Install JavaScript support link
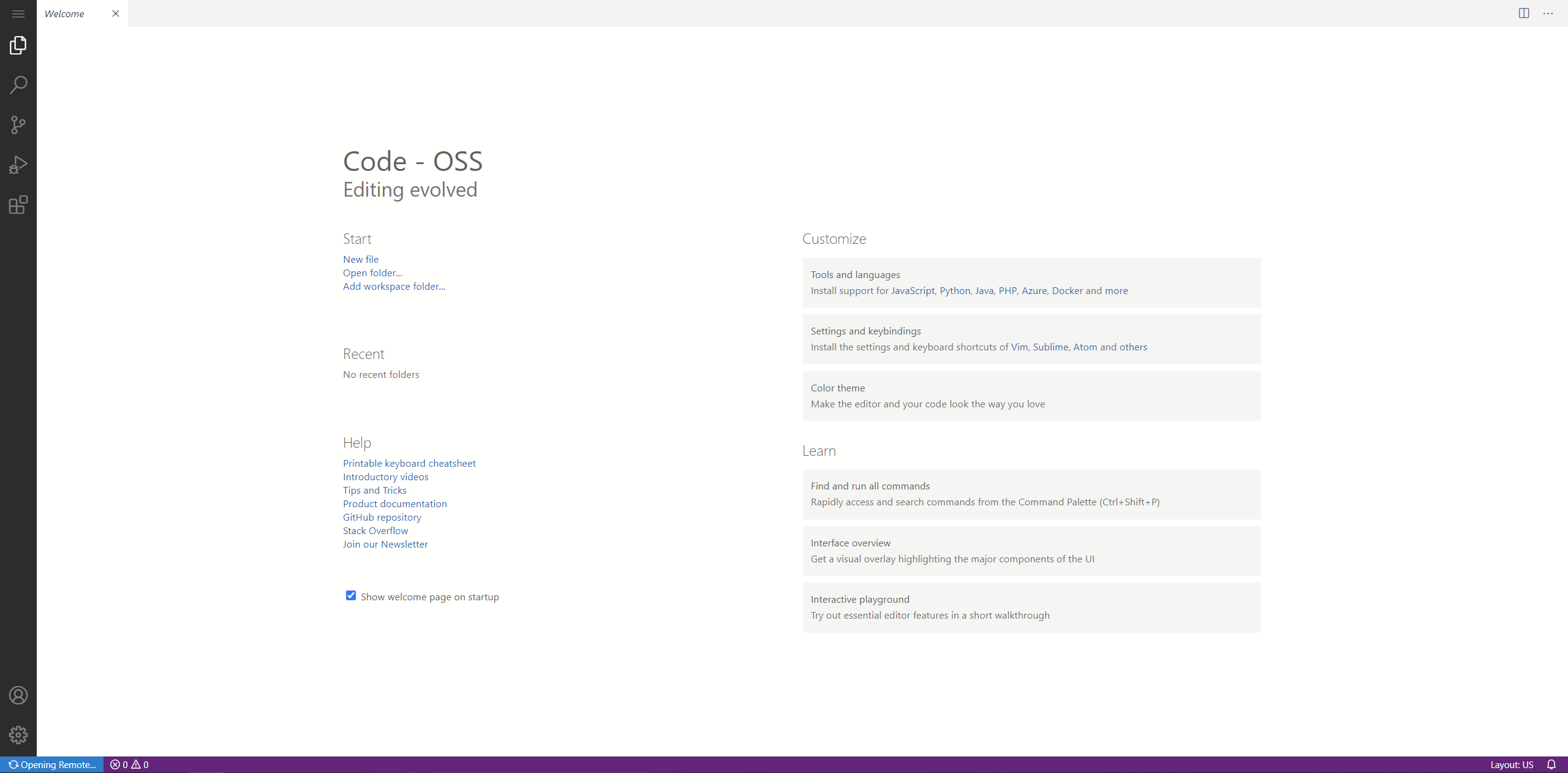 913,290
